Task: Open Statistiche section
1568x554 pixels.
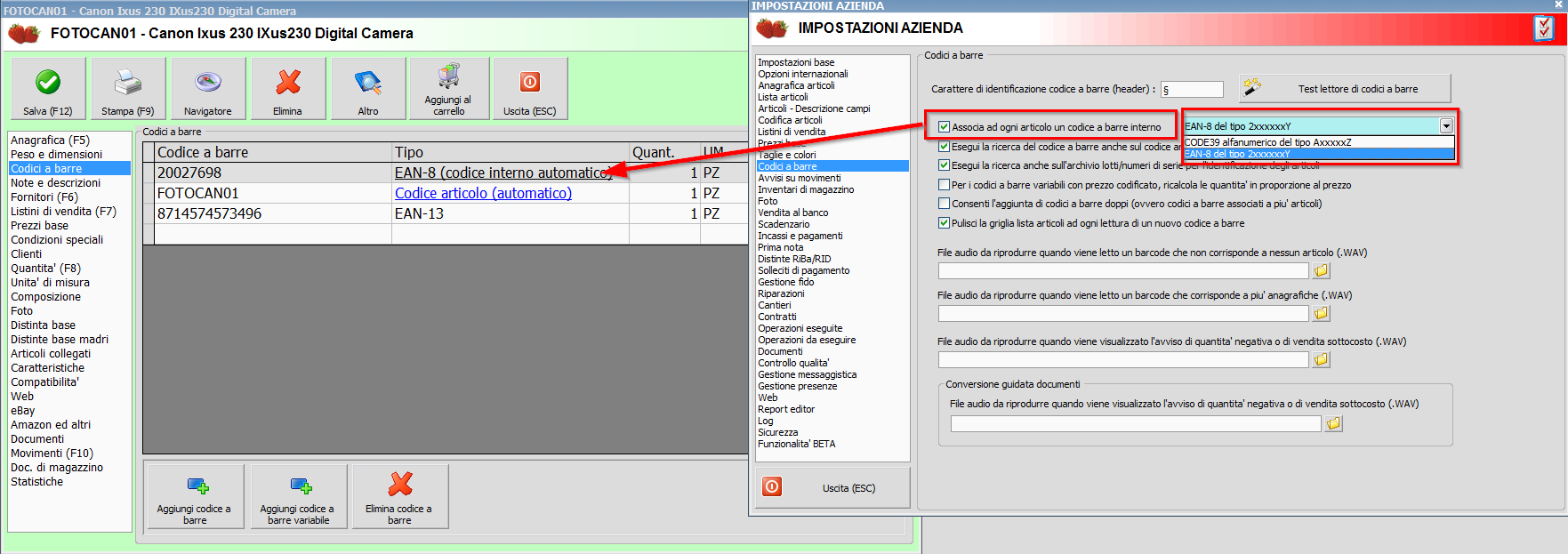Action: pyautogui.click(x=36, y=482)
